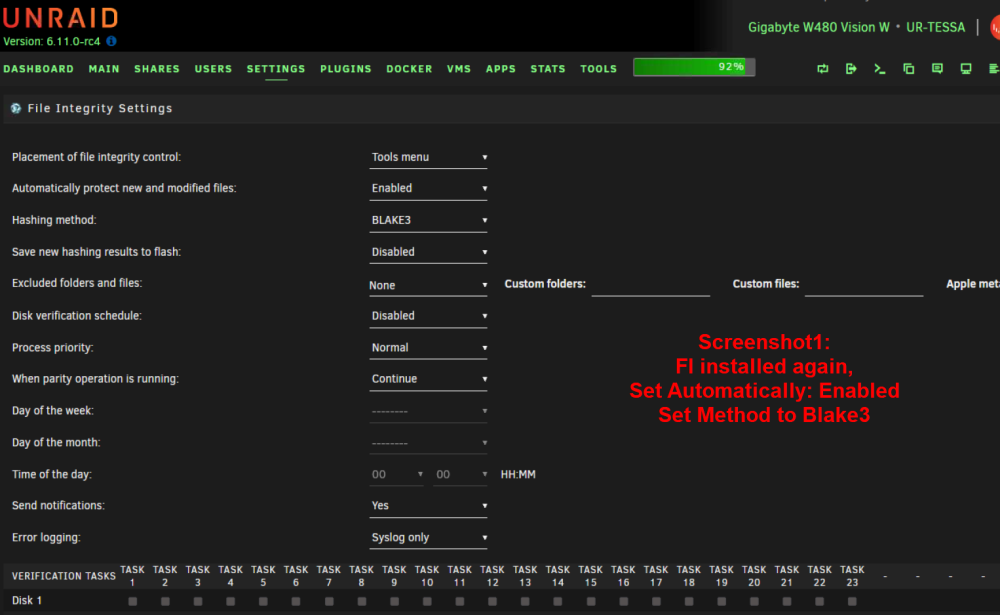Screen dimensions: 1000x615
Task: Open the When parity operation is running dropdown
Action: coord(428,379)
